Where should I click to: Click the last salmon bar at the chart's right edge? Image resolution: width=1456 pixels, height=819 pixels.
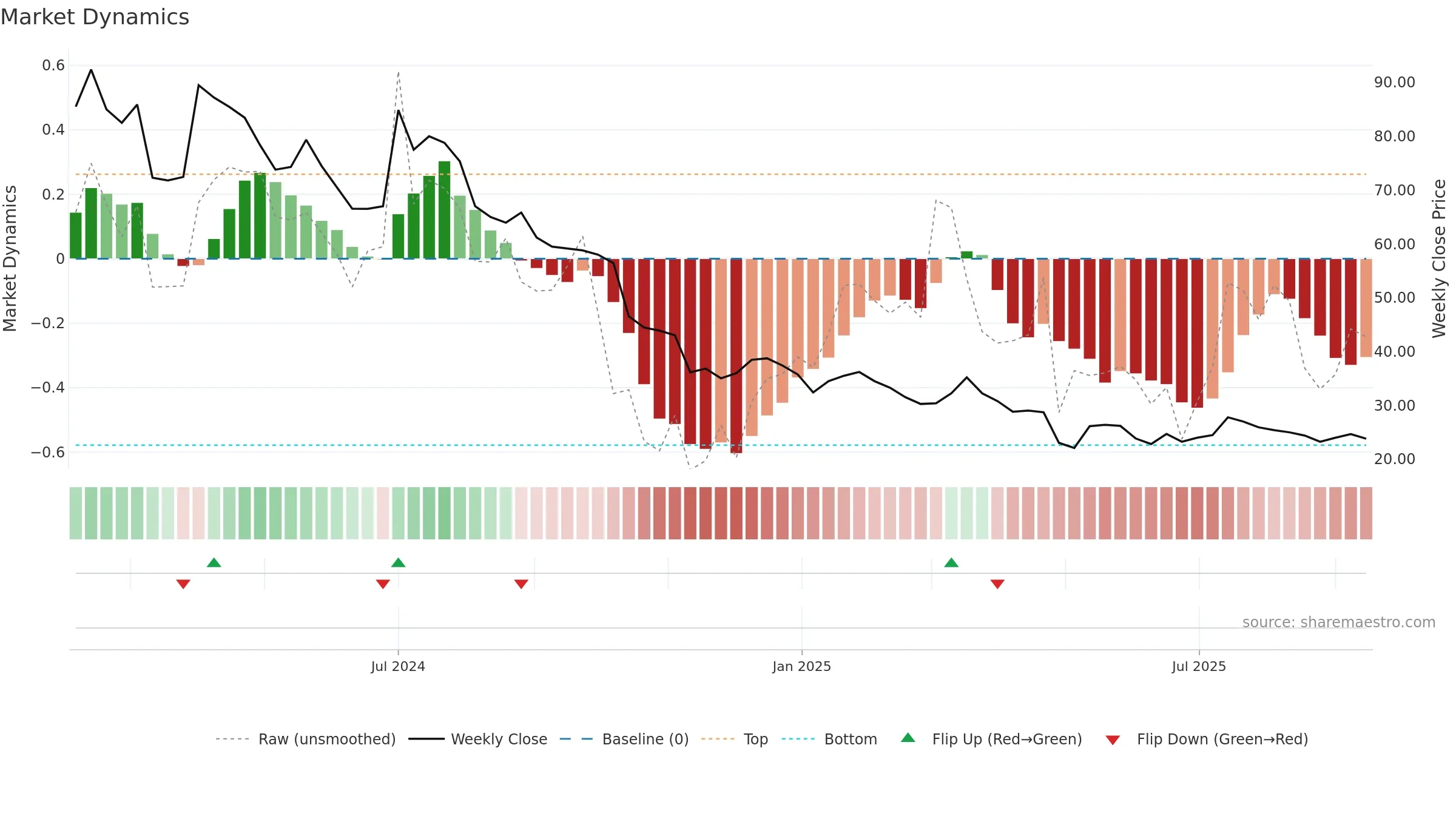pyautogui.click(x=1366, y=308)
